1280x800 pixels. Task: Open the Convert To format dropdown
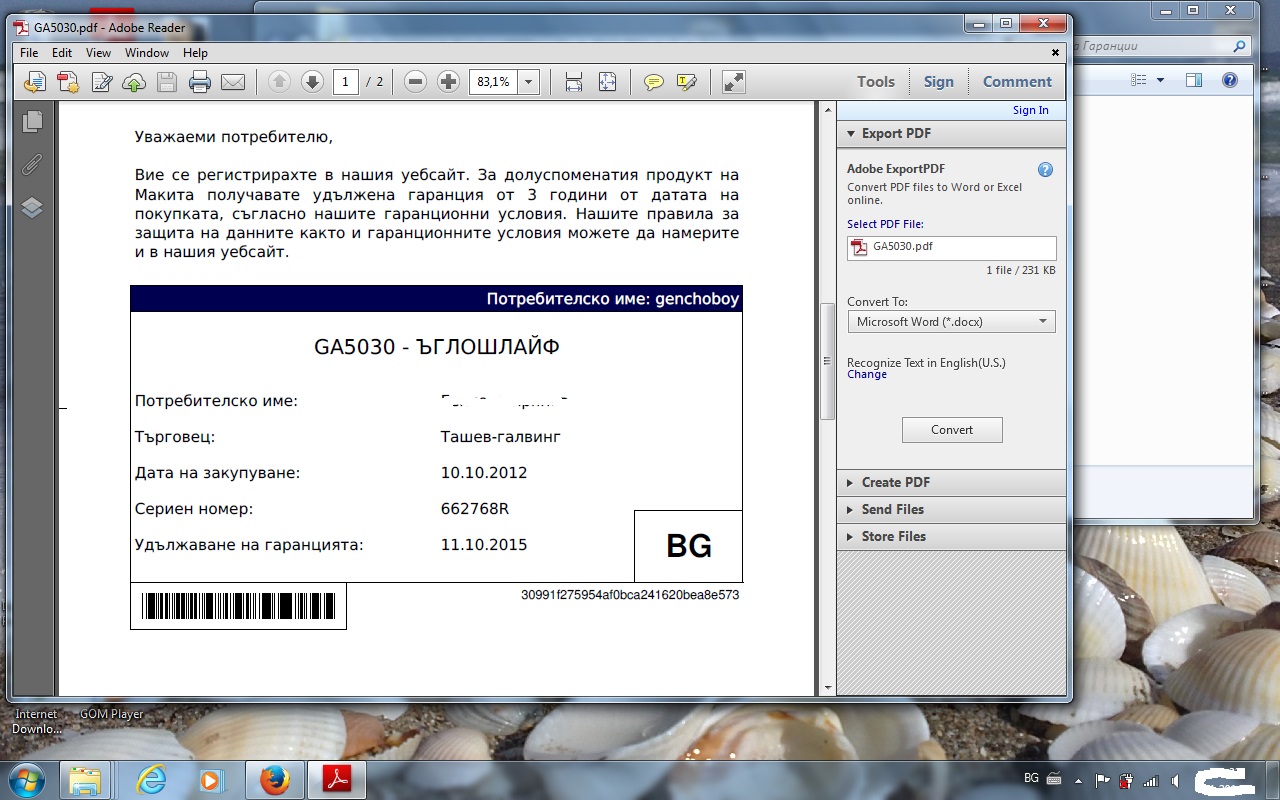(x=951, y=322)
